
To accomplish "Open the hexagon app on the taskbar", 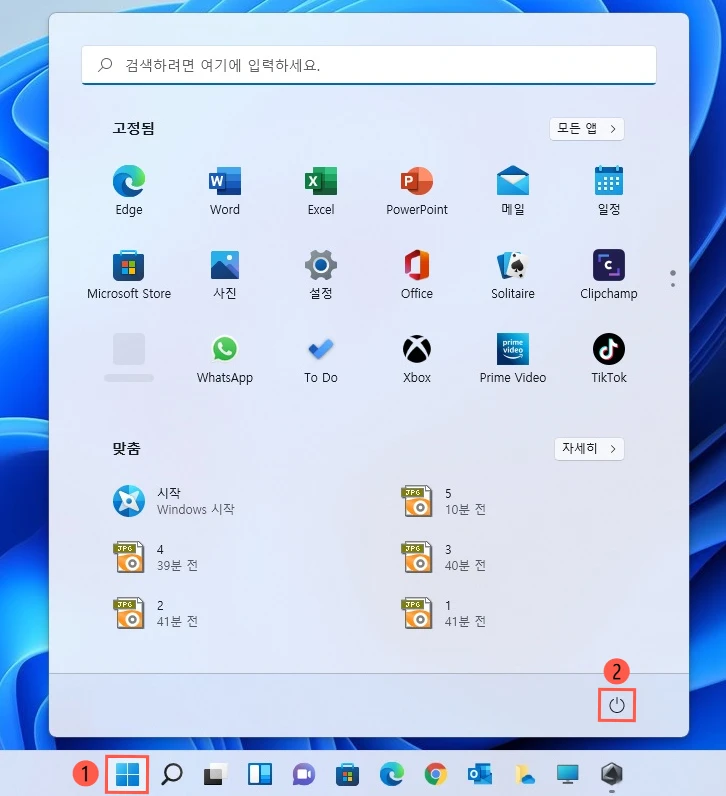I will [612, 774].
